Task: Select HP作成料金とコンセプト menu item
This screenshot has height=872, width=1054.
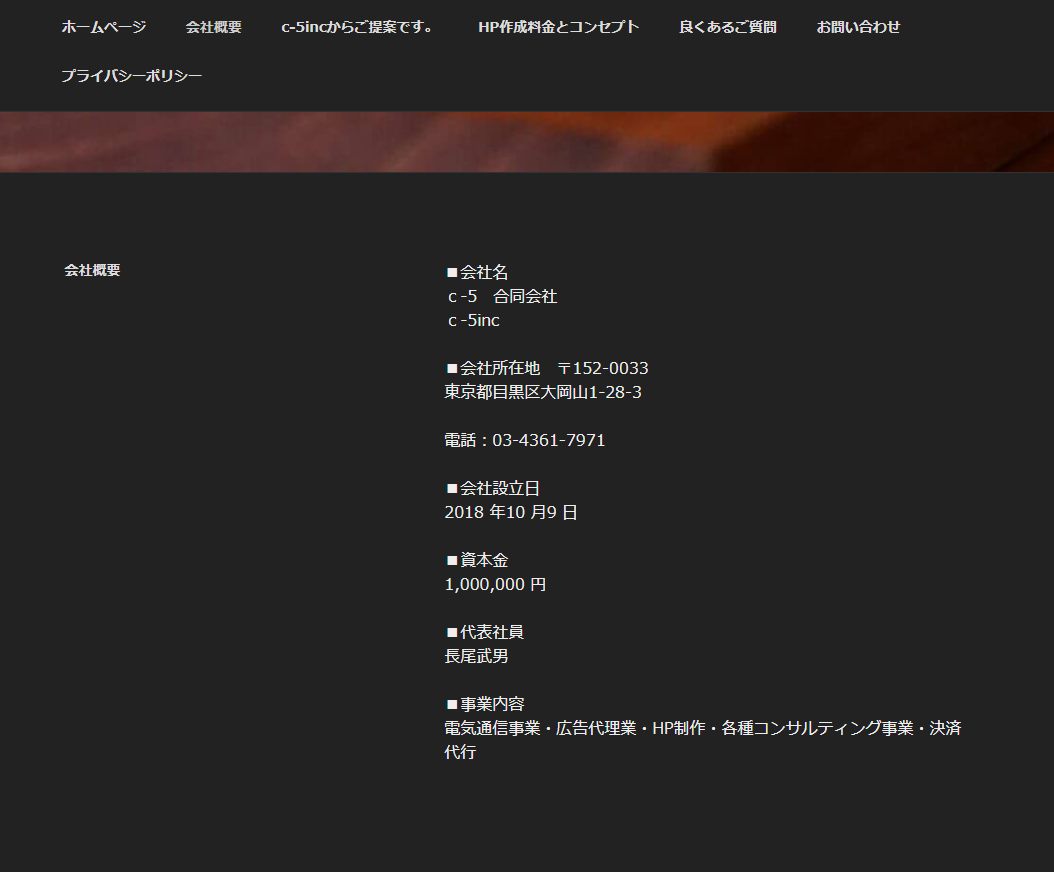Action: click(x=558, y=27)
